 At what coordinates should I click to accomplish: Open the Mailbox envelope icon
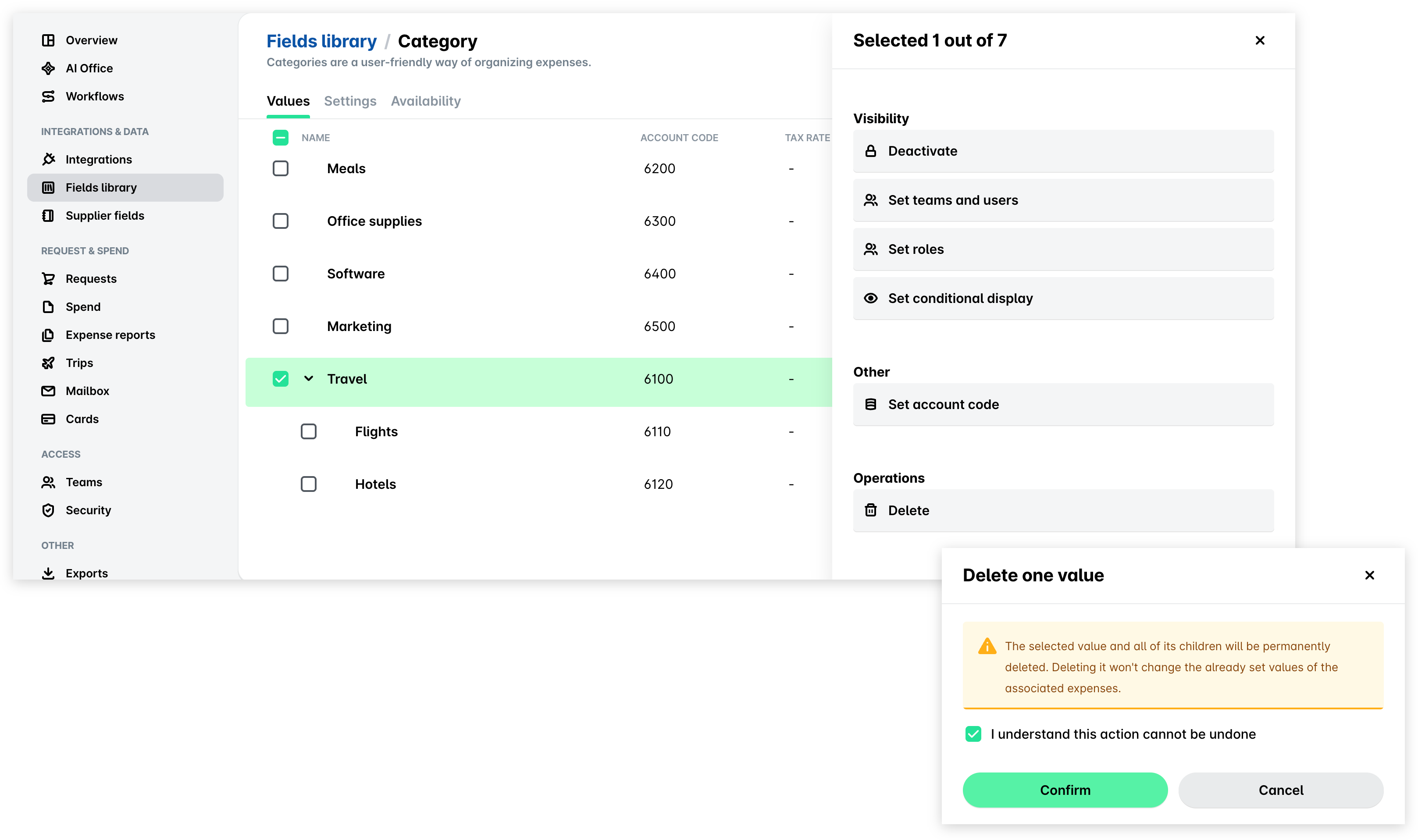click(48, 391)
